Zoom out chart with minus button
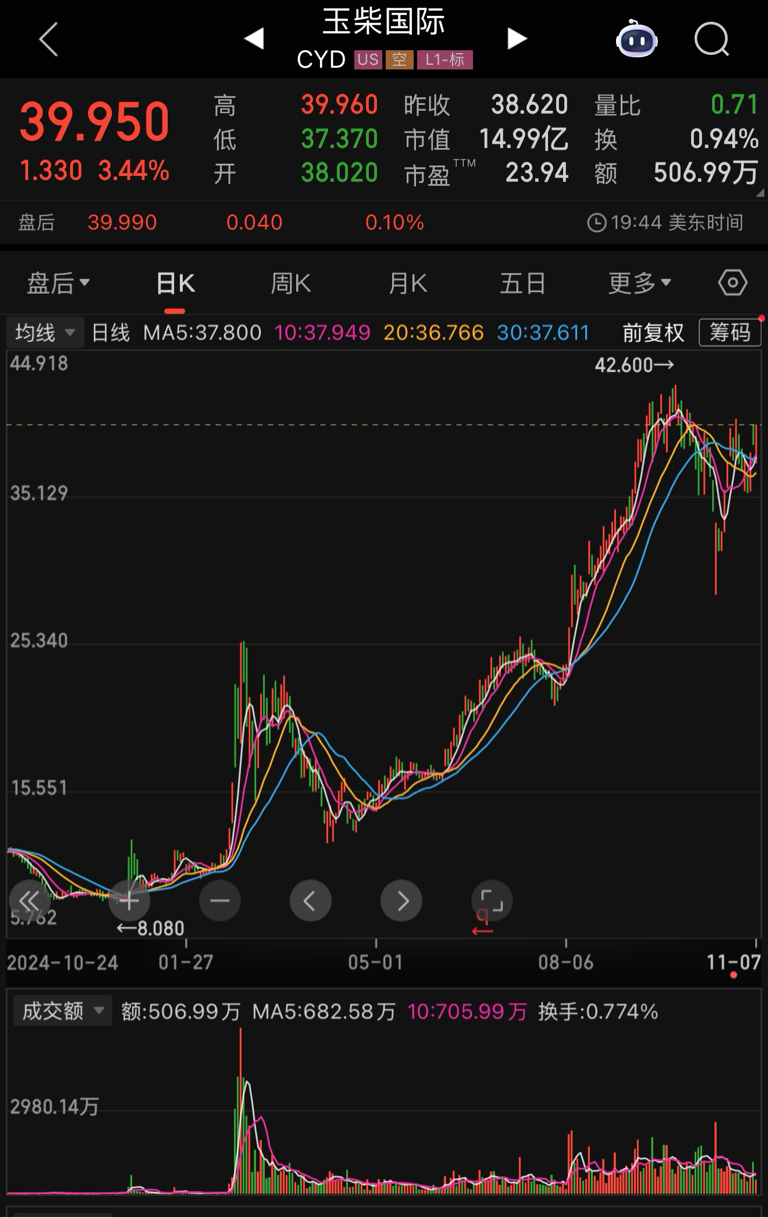Screen dimensions: 768x1218 tap(220, 901)
